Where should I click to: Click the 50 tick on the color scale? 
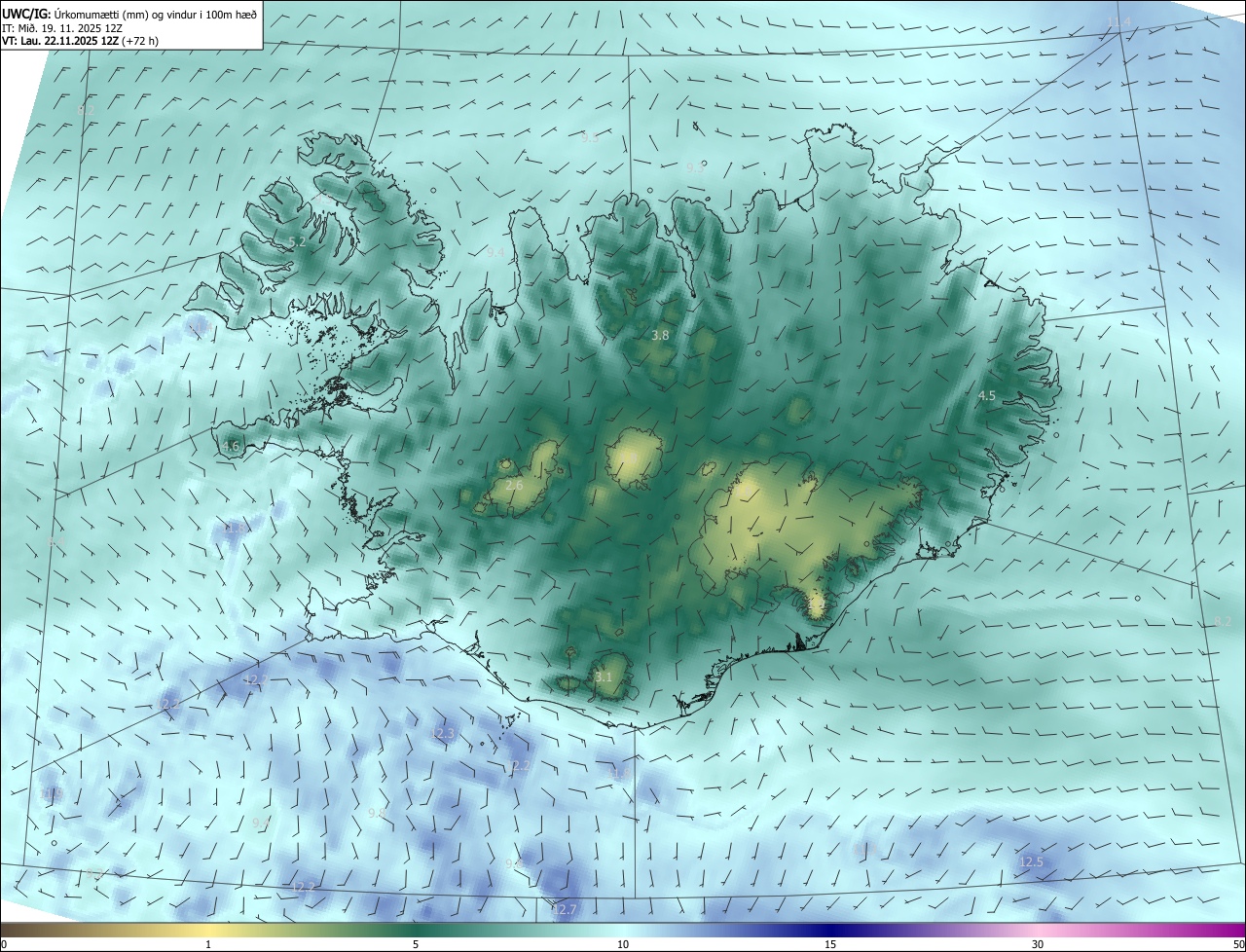[1238, 945]
